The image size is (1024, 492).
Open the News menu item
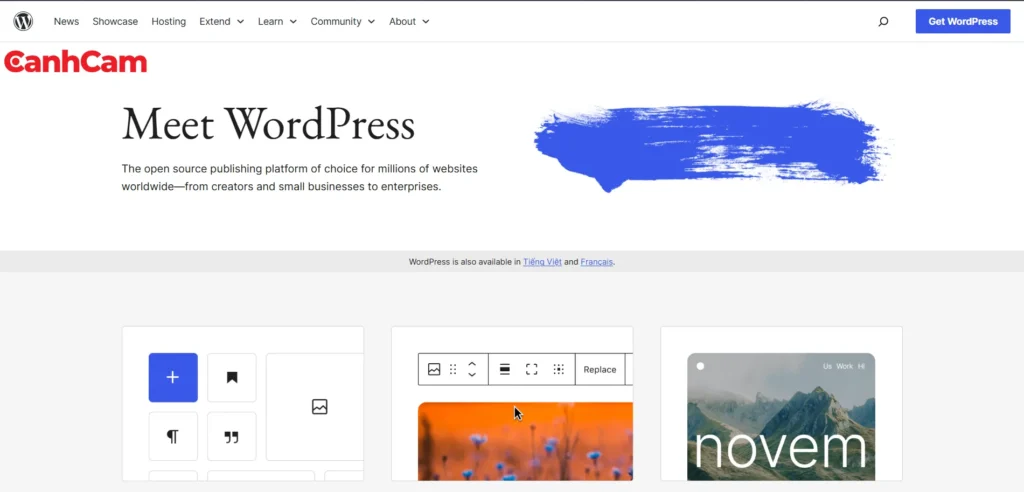click(67, 22)
